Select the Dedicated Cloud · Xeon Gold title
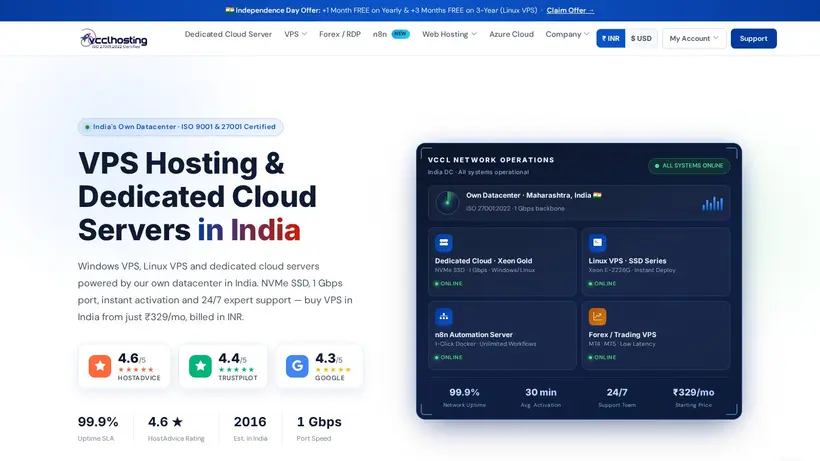Image resolution: width=820 pixels, height=461 pixels. tap(483, 261)
